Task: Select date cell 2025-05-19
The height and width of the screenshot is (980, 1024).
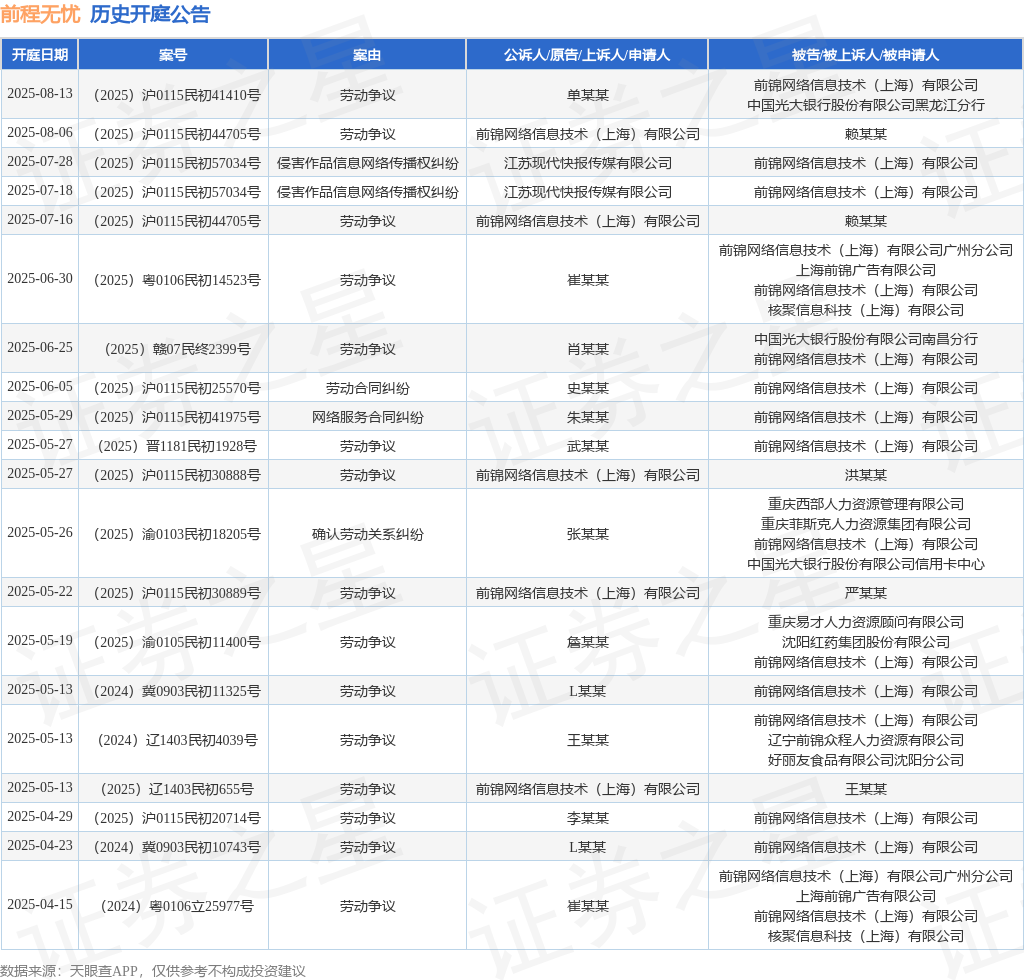Action: 40,640
